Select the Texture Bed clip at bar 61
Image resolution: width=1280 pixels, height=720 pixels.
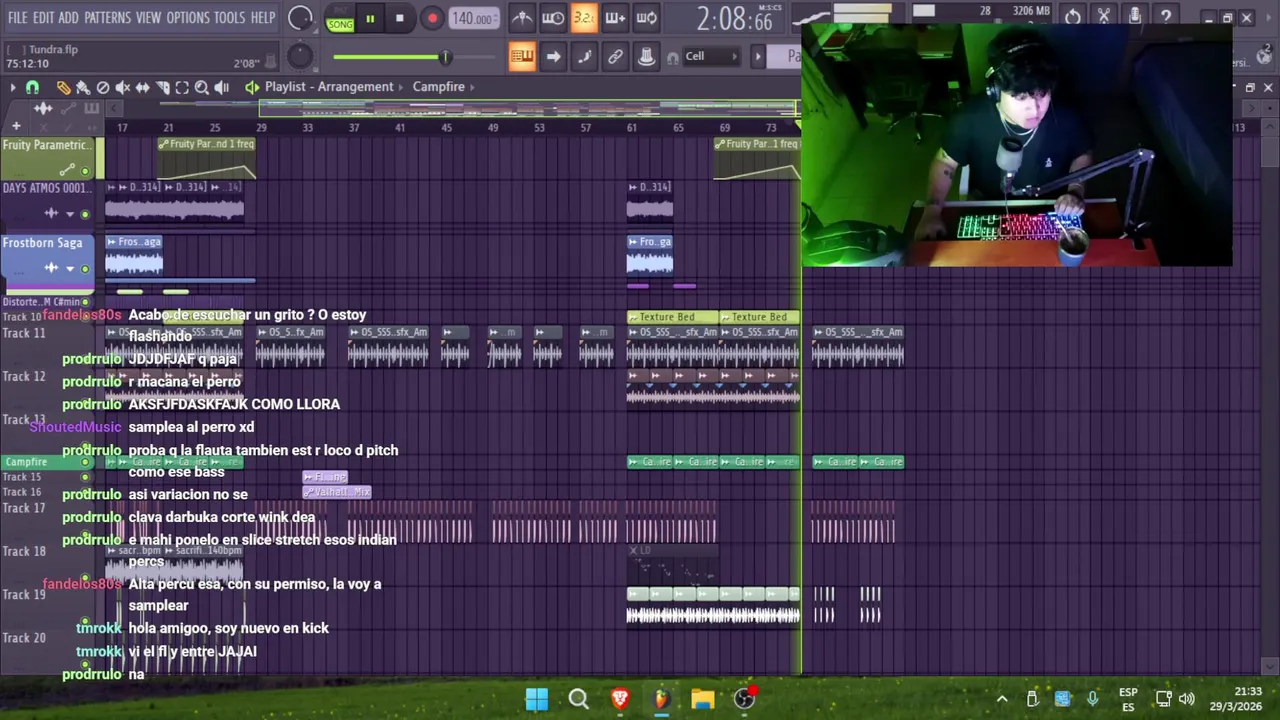pyautogui.click(x=672, y=317)
